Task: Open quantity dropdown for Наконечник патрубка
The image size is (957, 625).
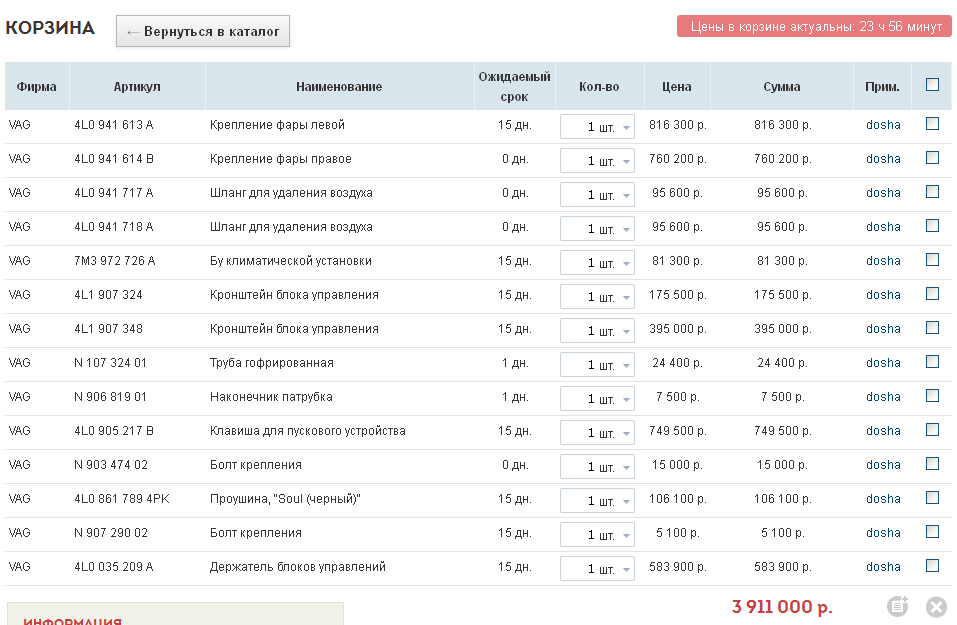Action: 598,399
